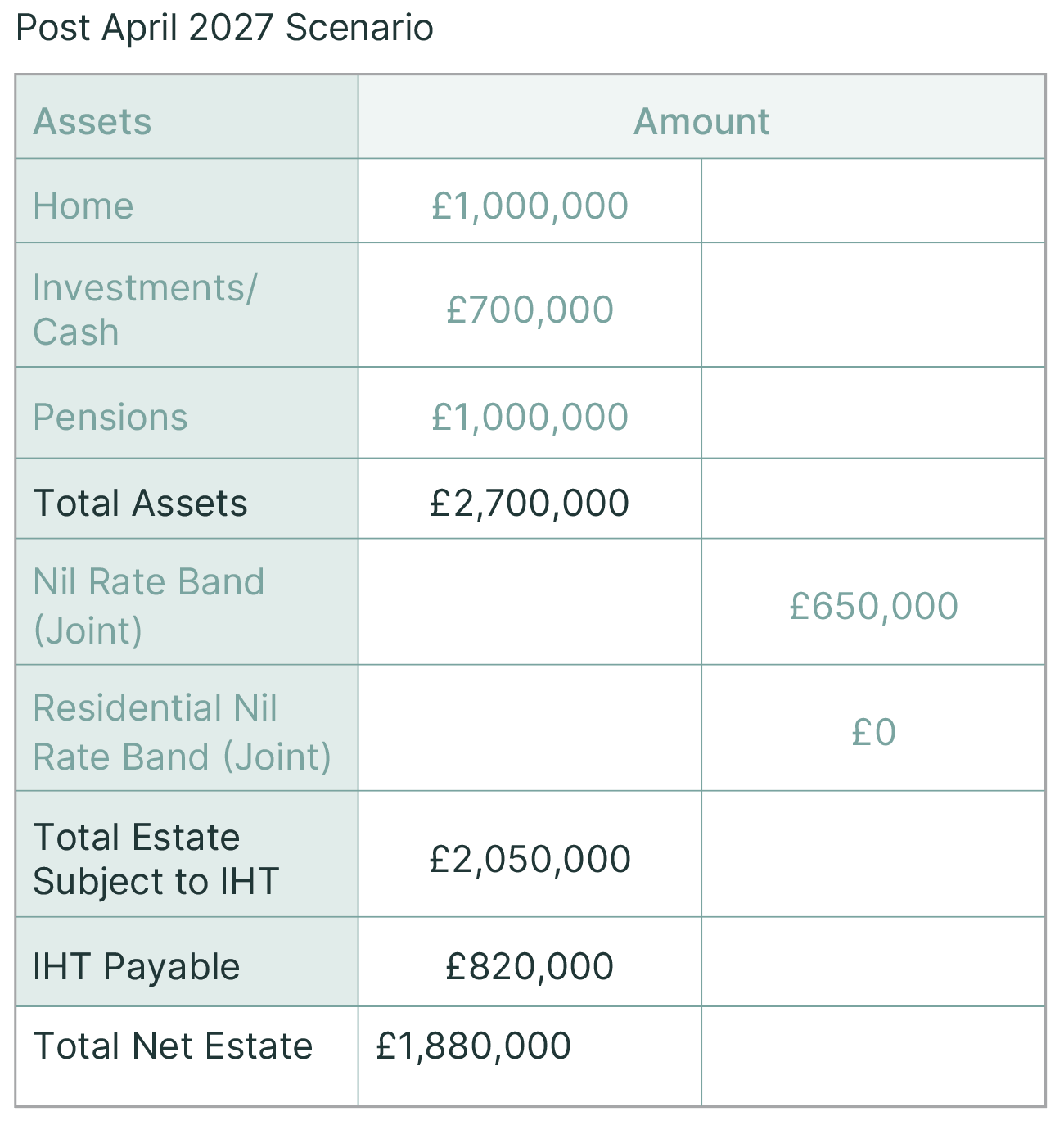Click 'Residential Nil Rate Band (Joint)' label
Image resolution: width=1064 pixels, height=1125 pixels.
coord(182,732)
